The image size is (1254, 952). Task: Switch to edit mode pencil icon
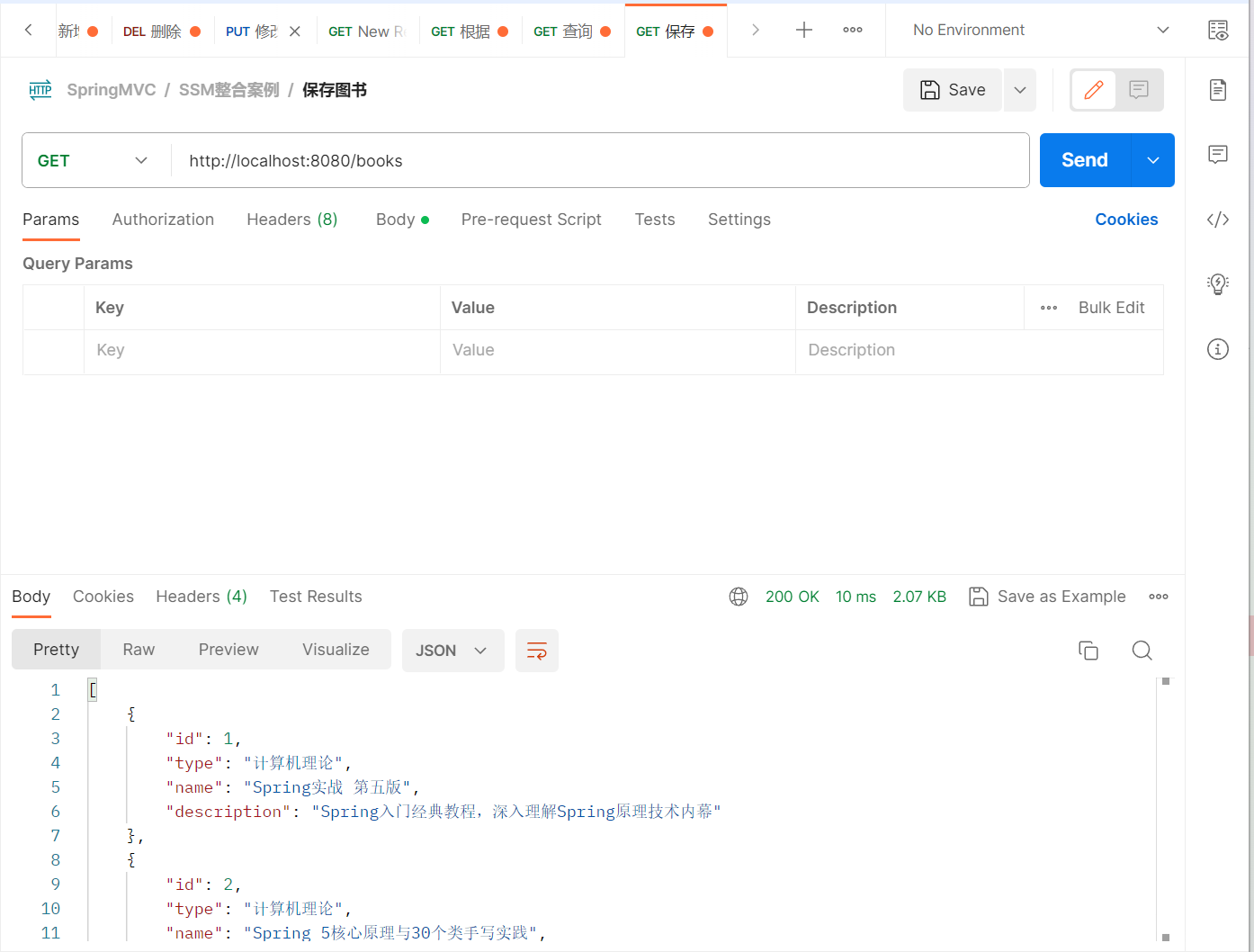[1094, 90]
